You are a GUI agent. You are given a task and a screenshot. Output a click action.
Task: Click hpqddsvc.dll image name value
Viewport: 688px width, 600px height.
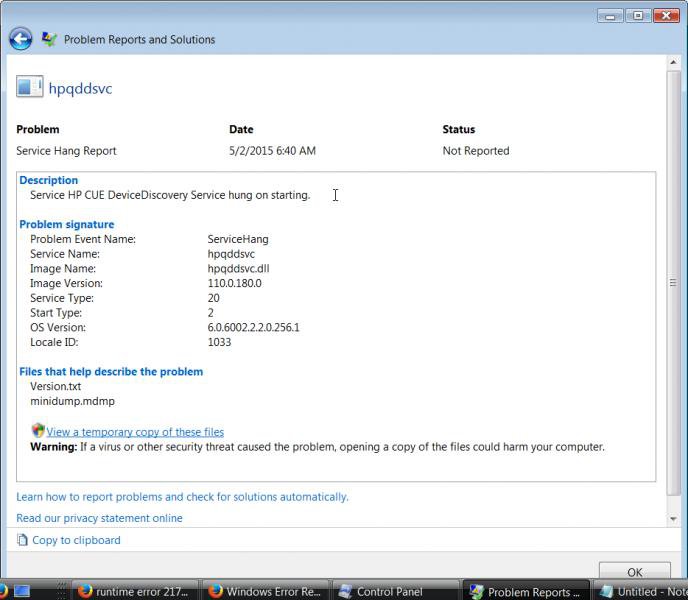(x=238, y=269)
